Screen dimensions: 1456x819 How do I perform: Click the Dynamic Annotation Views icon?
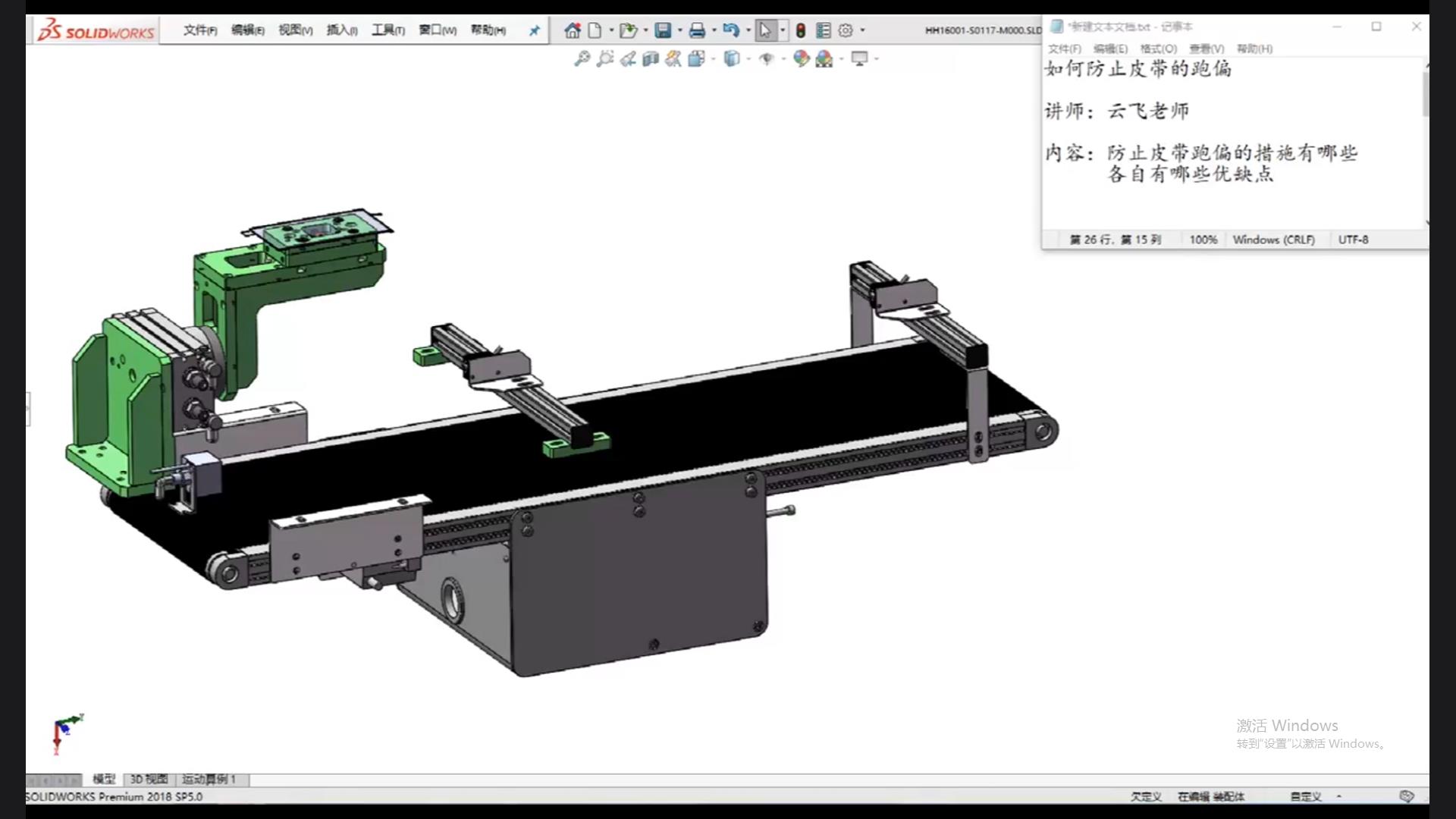click(673, 58)
